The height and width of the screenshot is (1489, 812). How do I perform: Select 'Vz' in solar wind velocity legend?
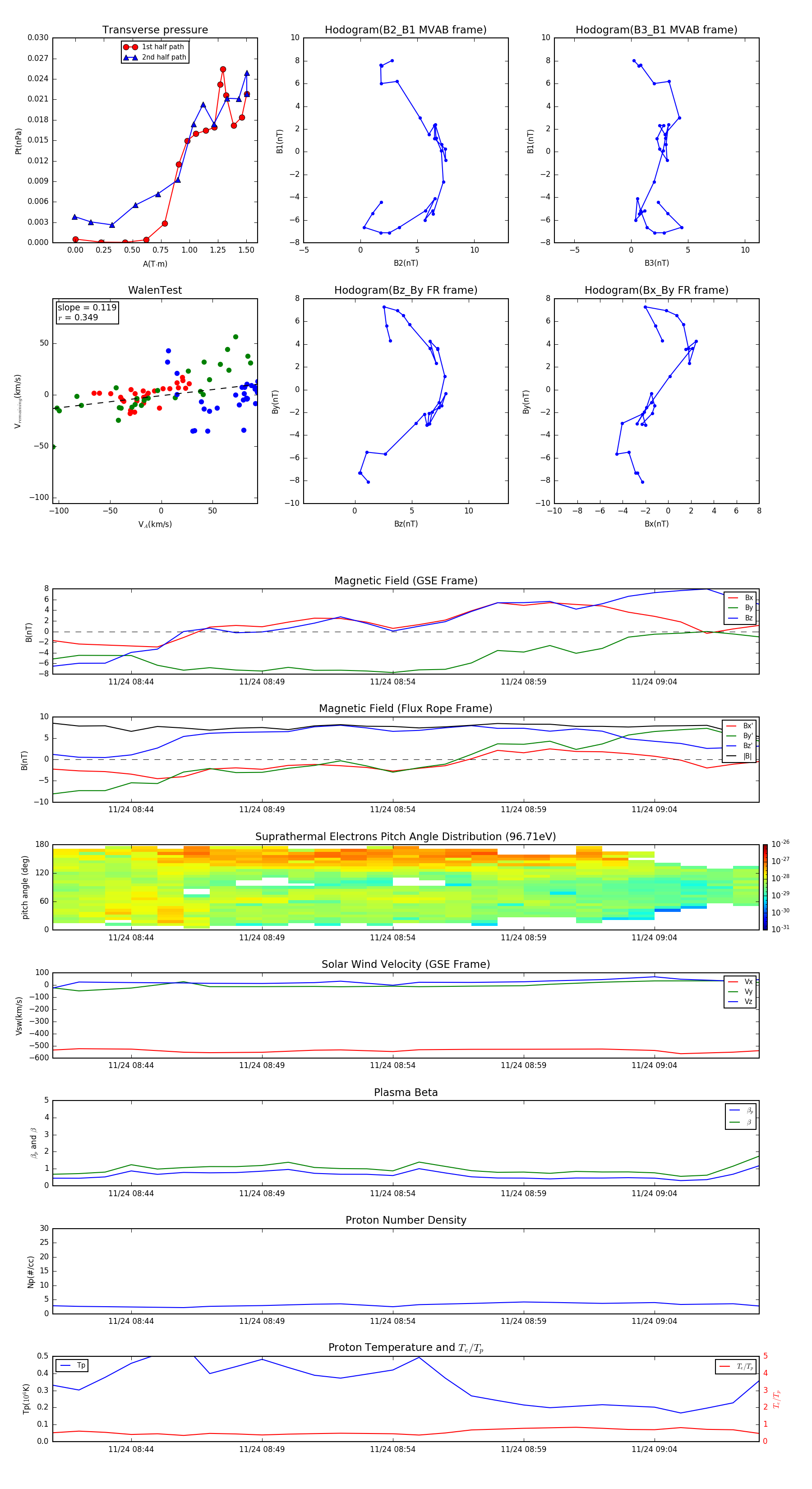click(x=740, y=1001)
